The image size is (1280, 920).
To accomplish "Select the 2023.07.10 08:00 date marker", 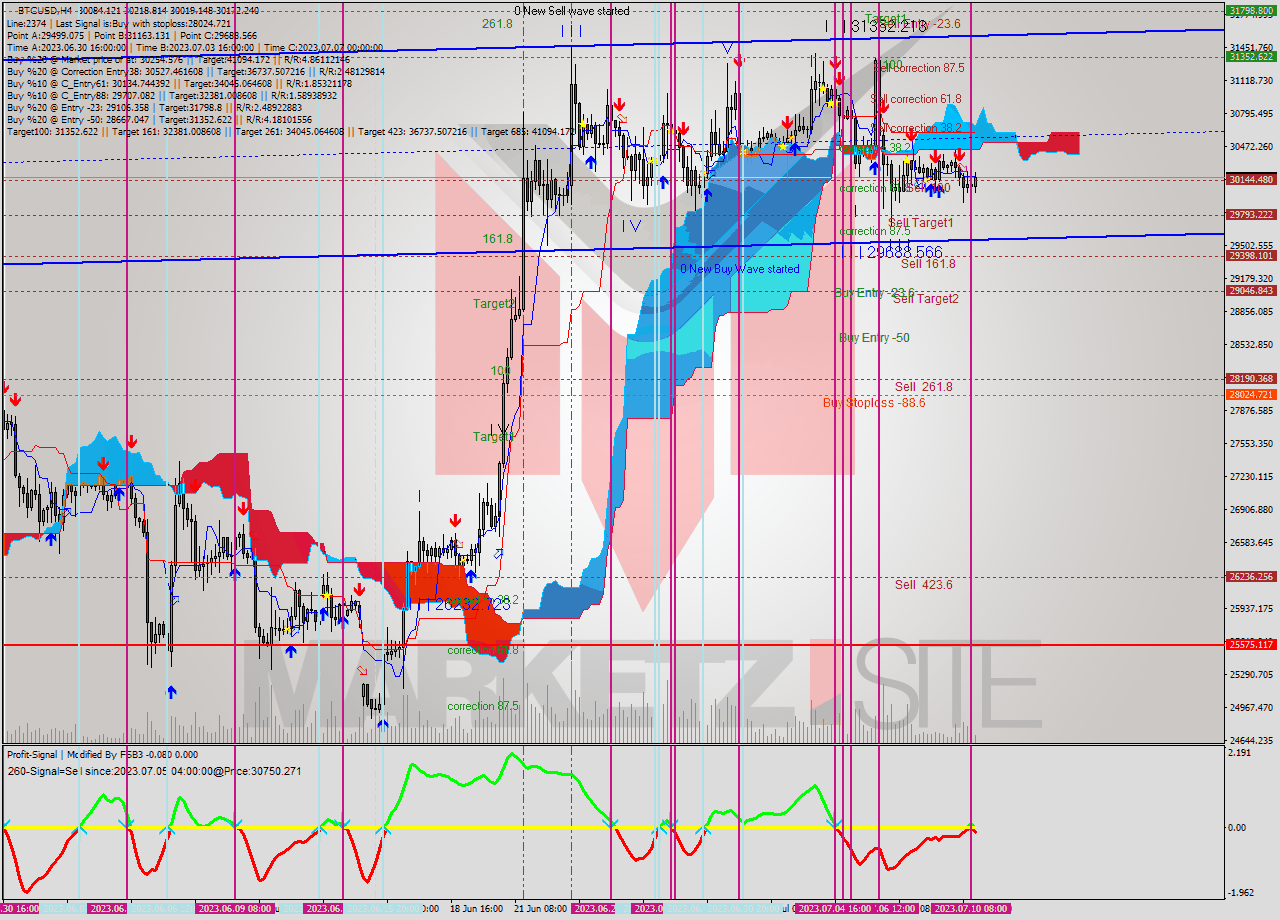I will [970, 908].
